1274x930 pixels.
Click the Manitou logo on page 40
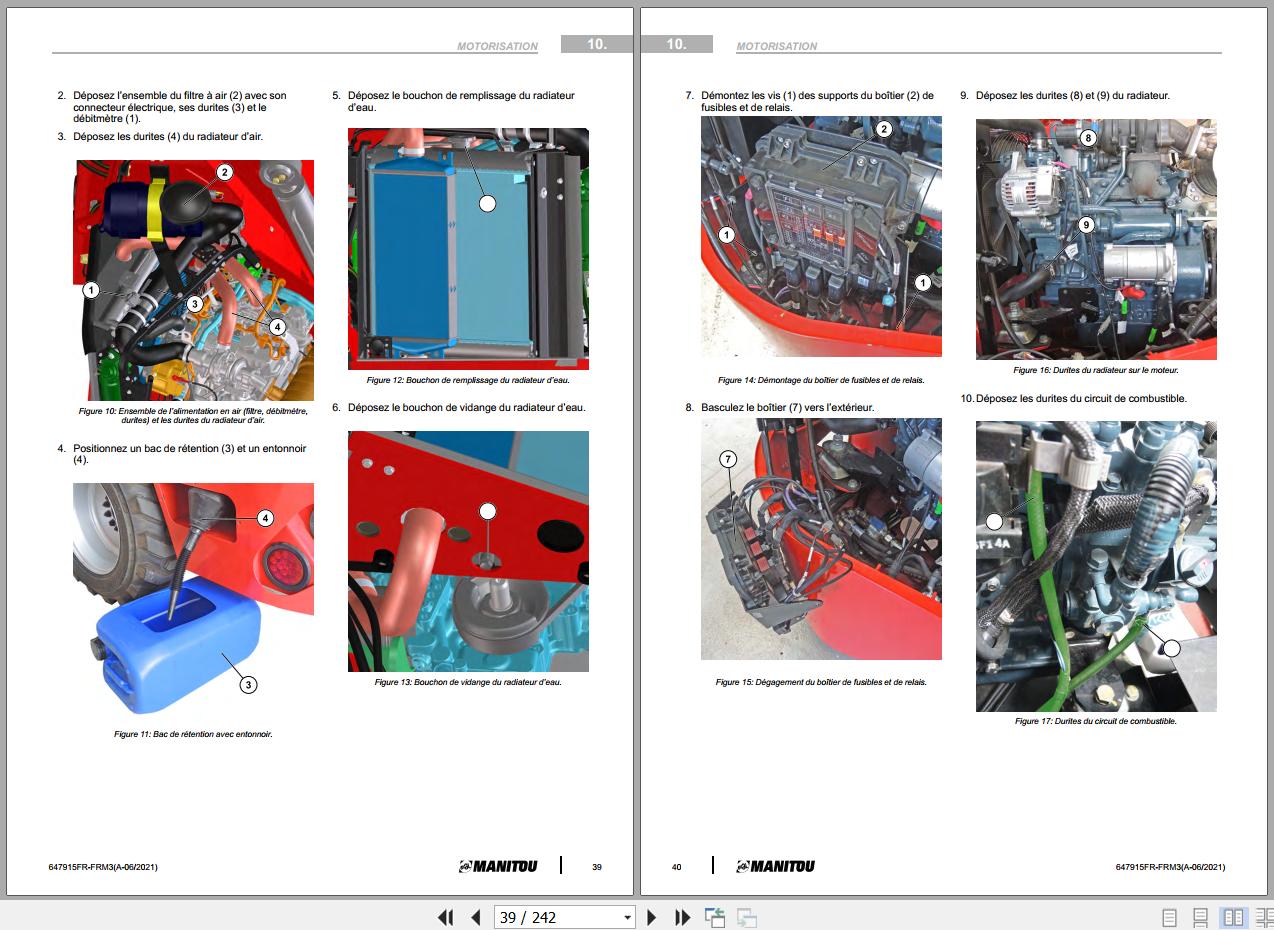click(x=775, y=866)
